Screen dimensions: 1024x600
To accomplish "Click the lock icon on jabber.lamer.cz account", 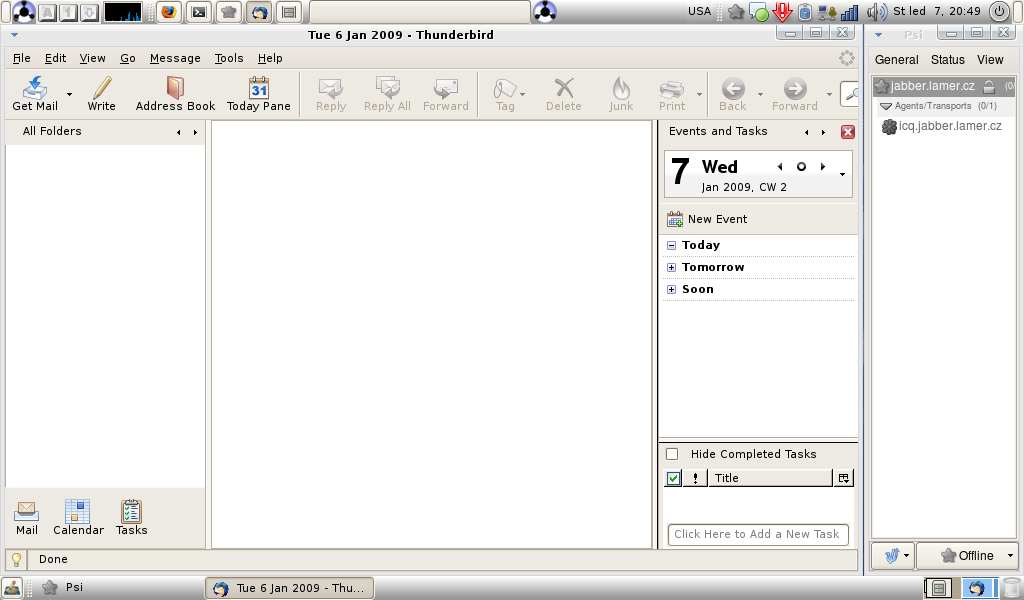I will coord(989,86).
